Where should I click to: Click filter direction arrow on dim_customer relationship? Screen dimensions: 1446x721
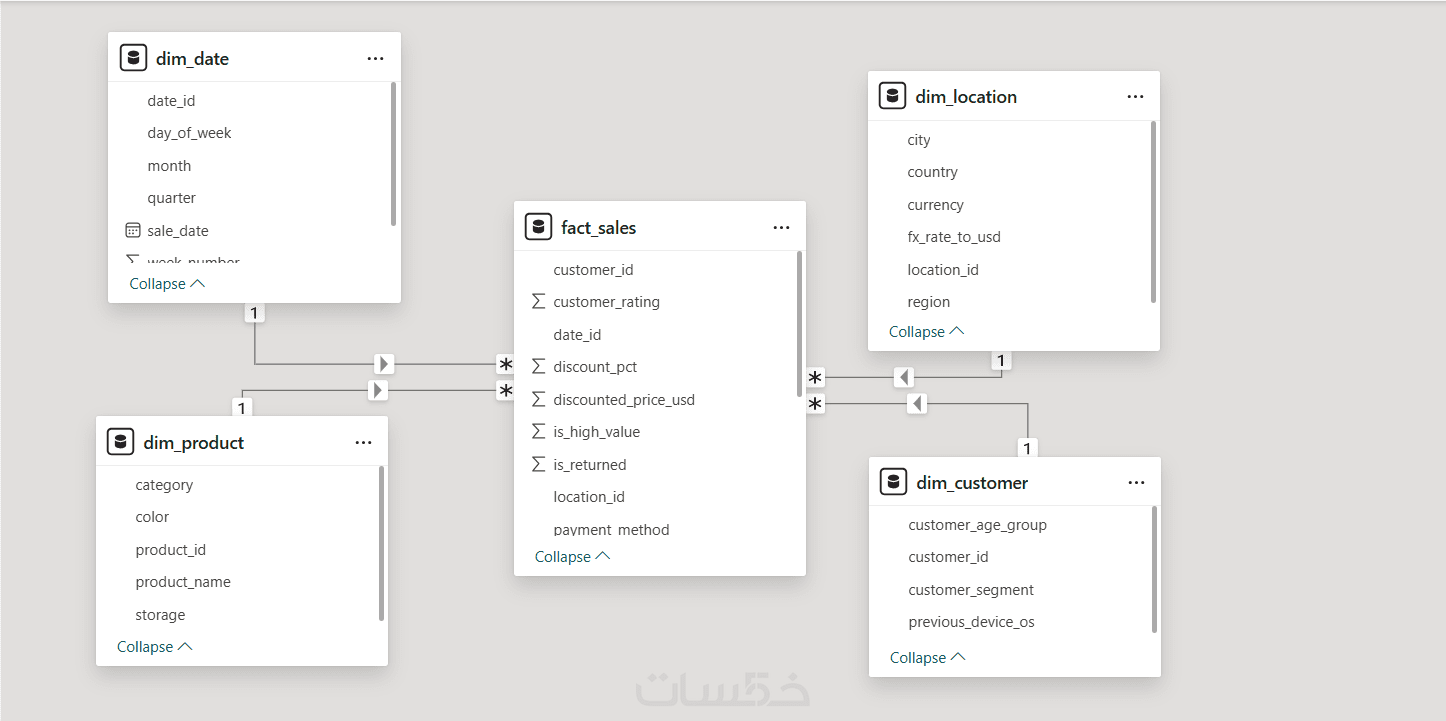[x=917, y=403]
